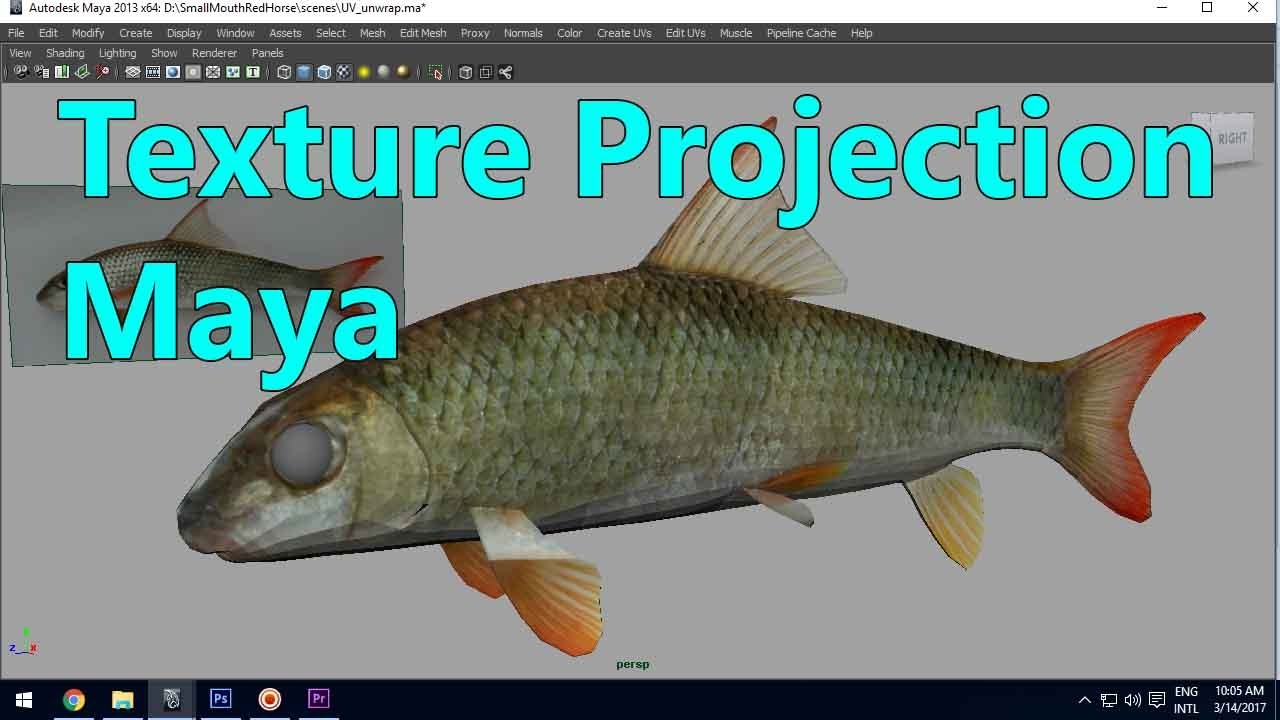
Task: Open the Select menu
Action: [x=331, y=33]
